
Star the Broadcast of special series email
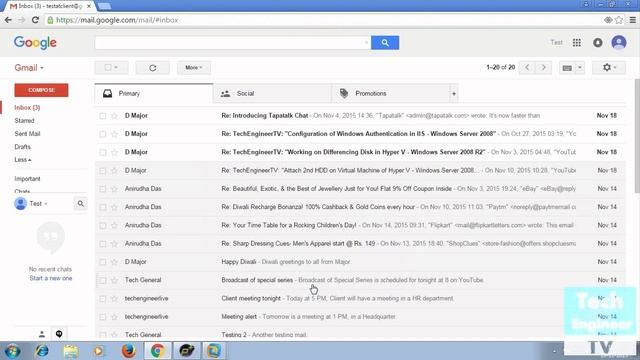pyautogui.click(x=114, y=280)
